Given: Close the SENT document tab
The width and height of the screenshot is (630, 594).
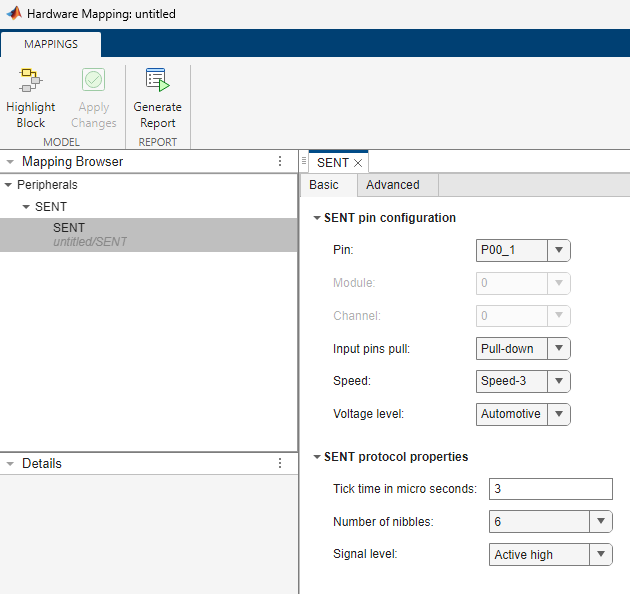Looking at the screenshot, I should pyautogui.click(x=358, y=163).
